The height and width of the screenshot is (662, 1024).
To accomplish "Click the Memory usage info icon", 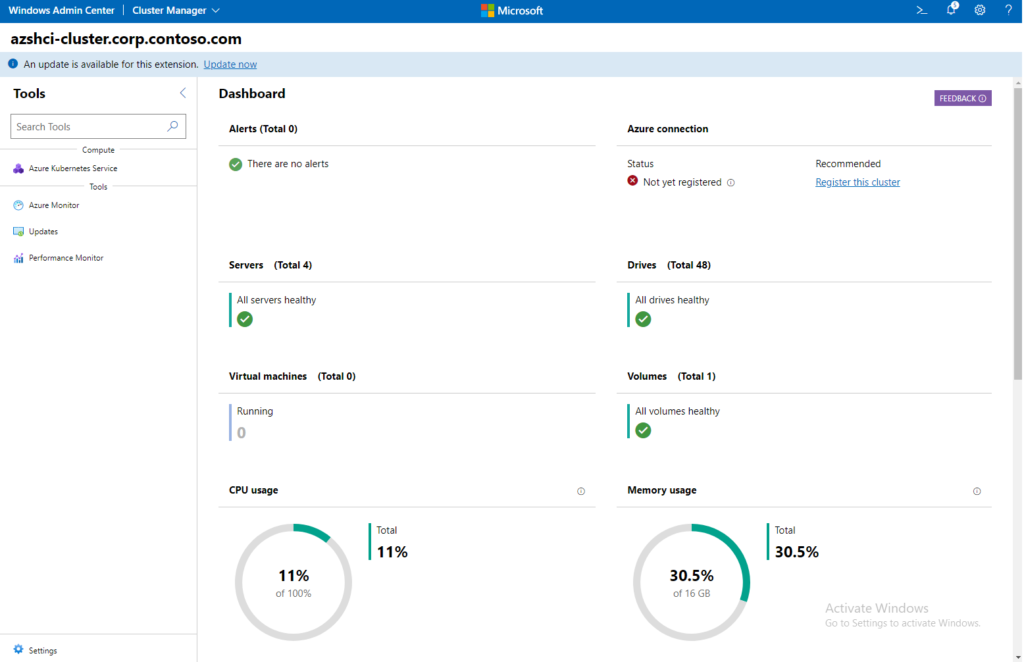I will [x=976, y=491].
